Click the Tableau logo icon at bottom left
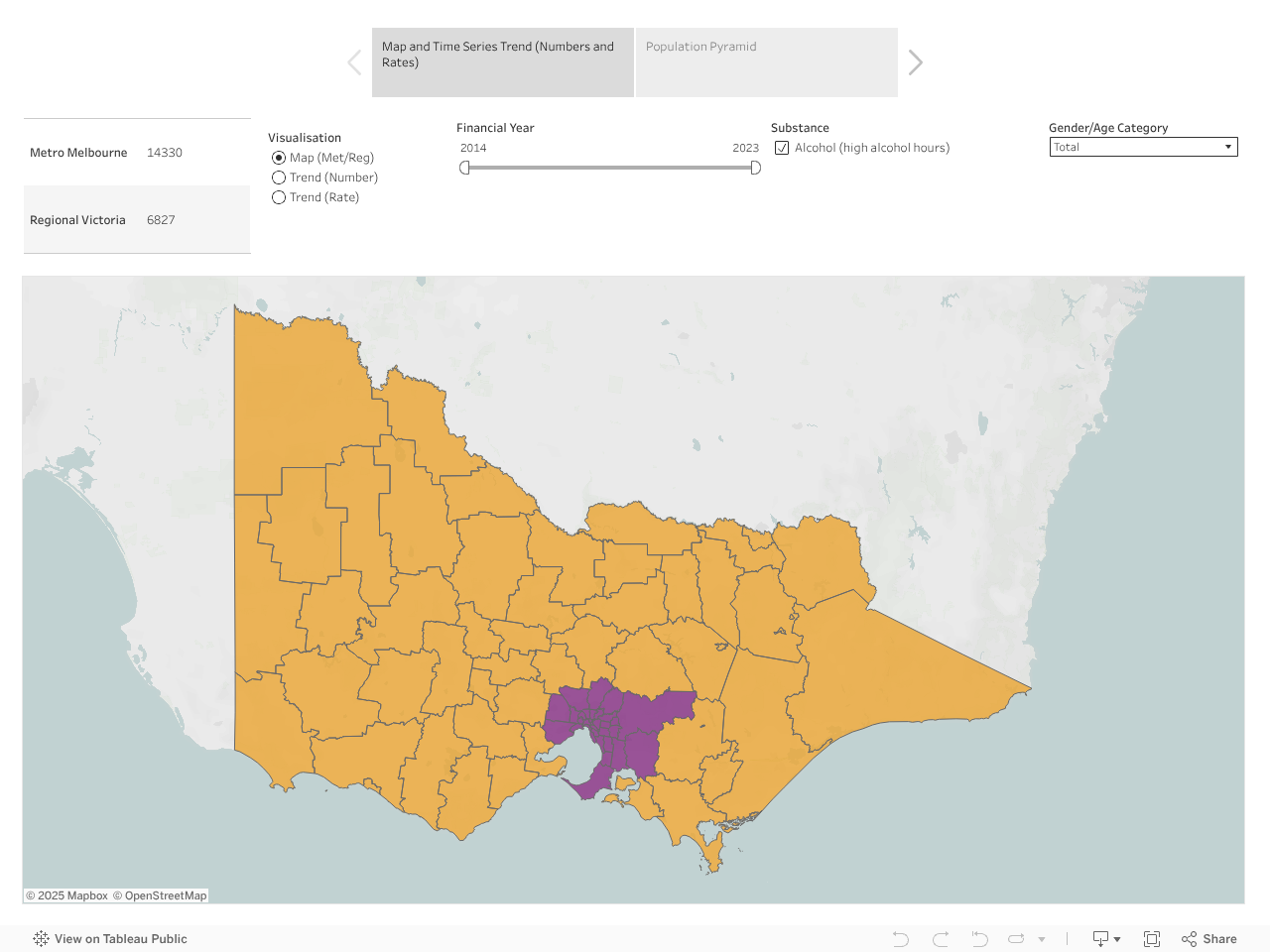Viewport: 1270px width, 952px height. (x=41, y=939)
